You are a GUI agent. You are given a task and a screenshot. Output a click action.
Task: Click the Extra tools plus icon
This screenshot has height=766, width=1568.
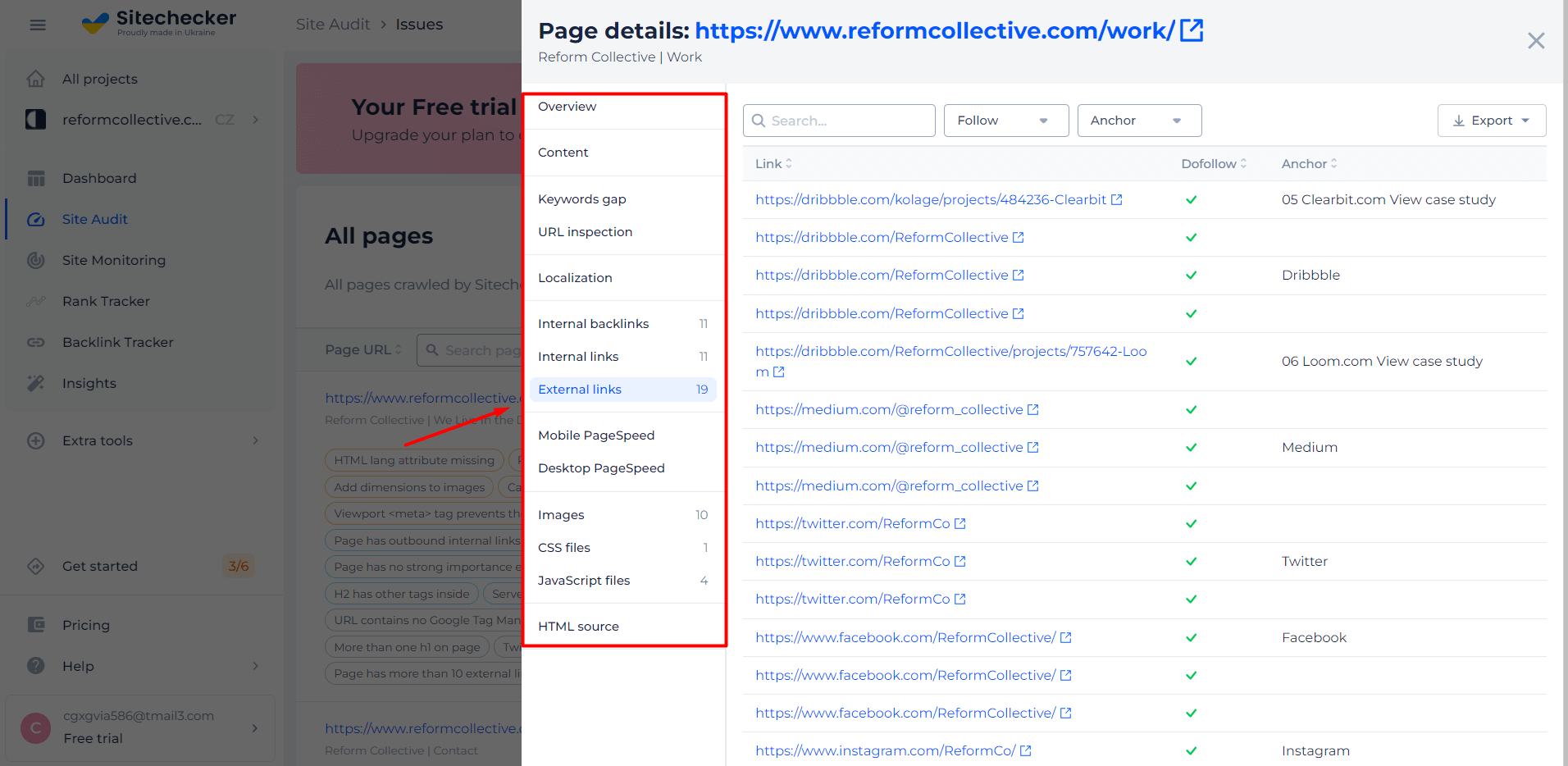point(36,440)
